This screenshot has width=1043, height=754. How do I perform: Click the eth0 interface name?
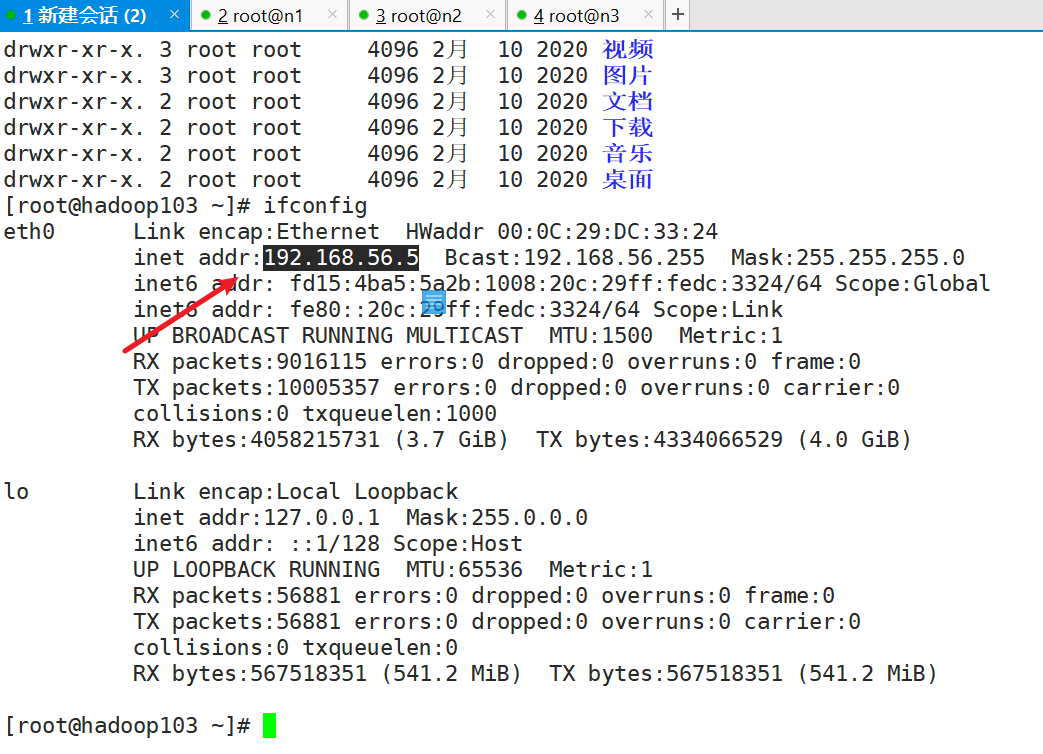point(29,231)
